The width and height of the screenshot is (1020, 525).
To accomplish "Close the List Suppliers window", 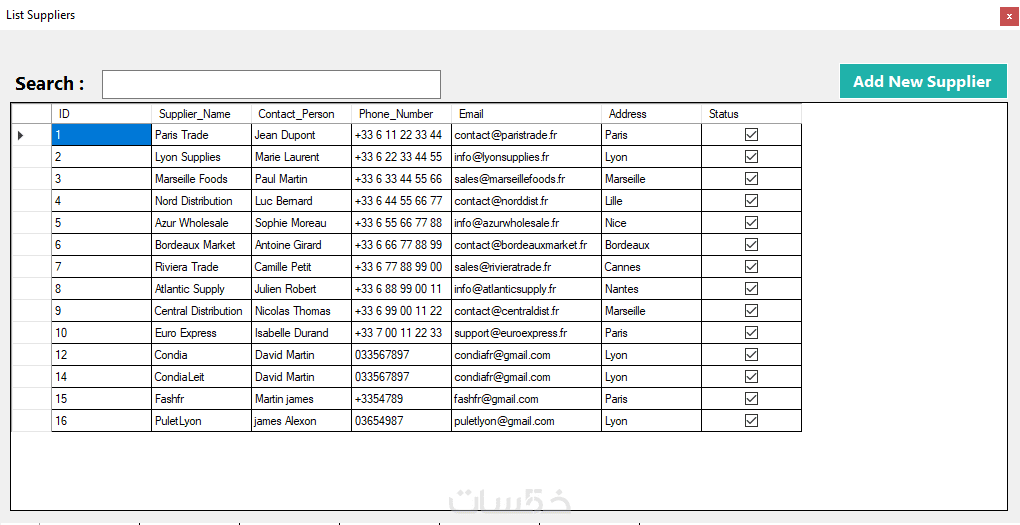I will click(x=1009, y=16).
